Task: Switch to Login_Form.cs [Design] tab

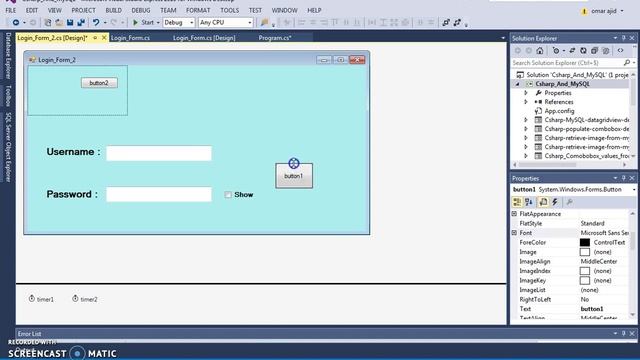Action: coord(204,38)
